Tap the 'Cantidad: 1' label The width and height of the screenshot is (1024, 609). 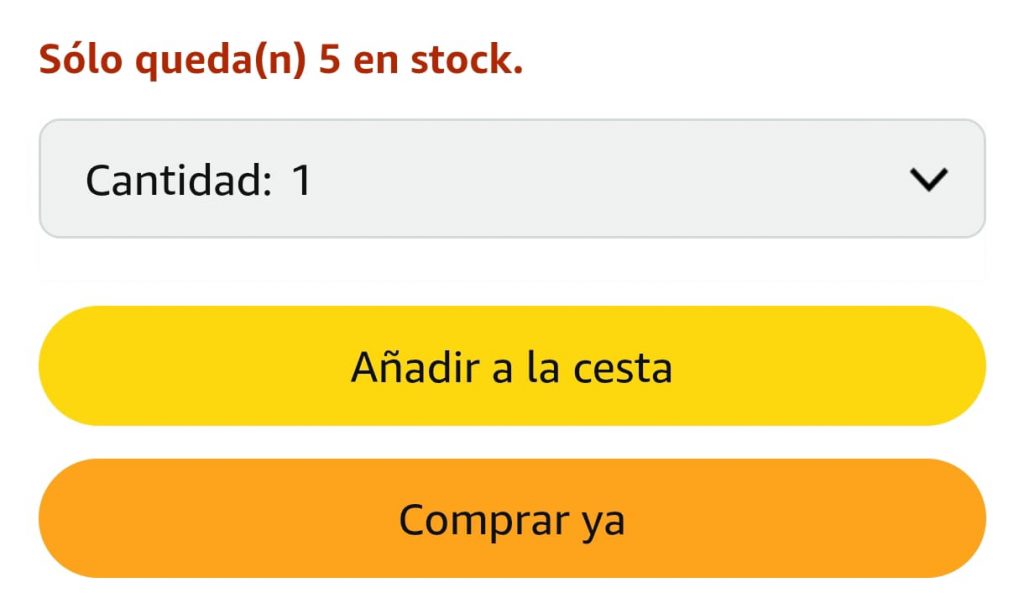(x=199, y=181)
